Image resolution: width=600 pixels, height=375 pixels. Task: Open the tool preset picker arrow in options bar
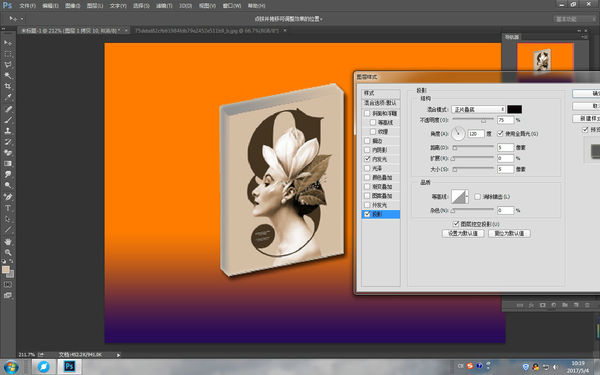point(22,18)
